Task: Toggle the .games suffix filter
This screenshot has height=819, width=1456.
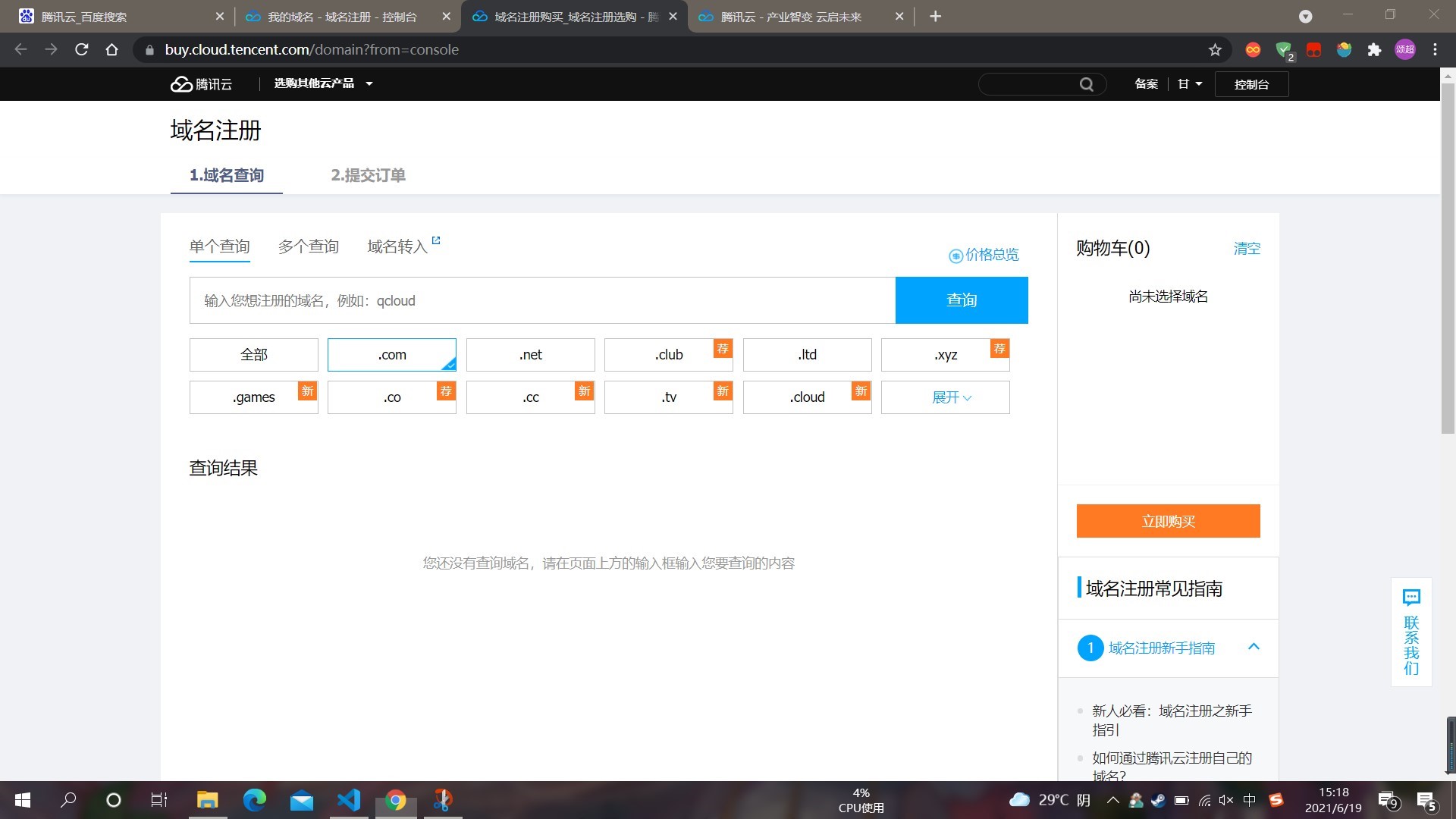Action: point(254,397)
